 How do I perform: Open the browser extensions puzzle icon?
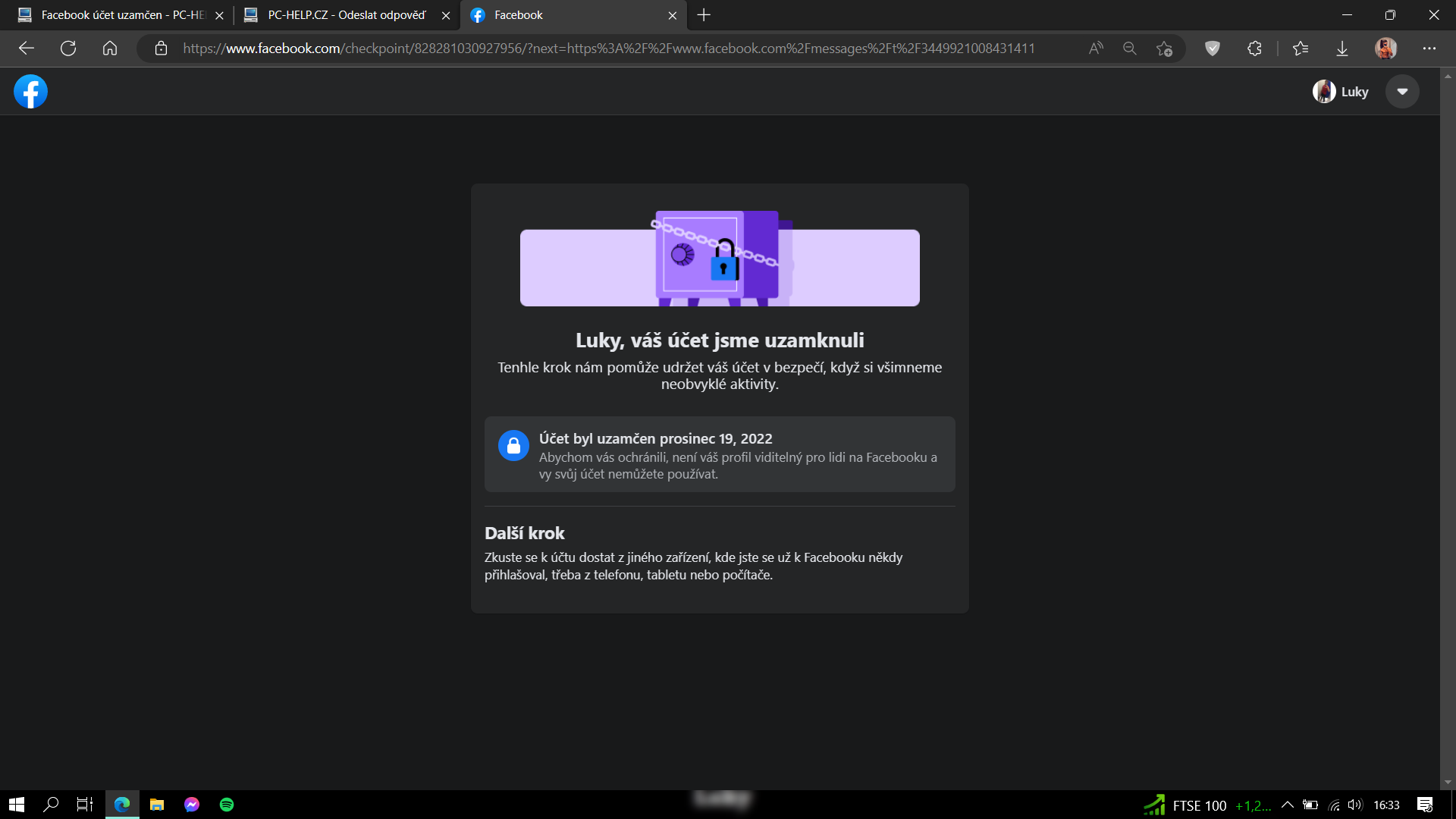coord(1254,49)
